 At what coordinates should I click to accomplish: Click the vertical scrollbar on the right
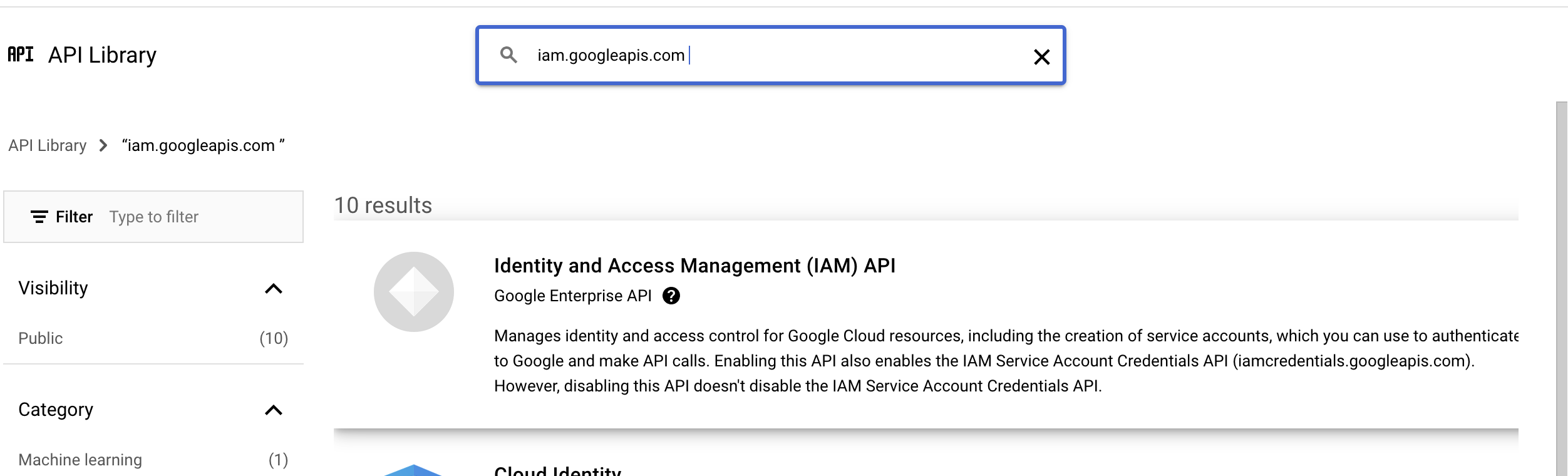[x=1562, y=288]
